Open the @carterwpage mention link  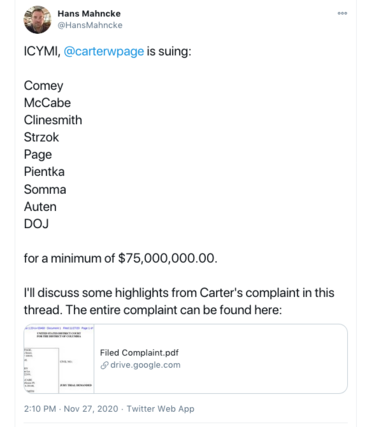tap(104, 51)
